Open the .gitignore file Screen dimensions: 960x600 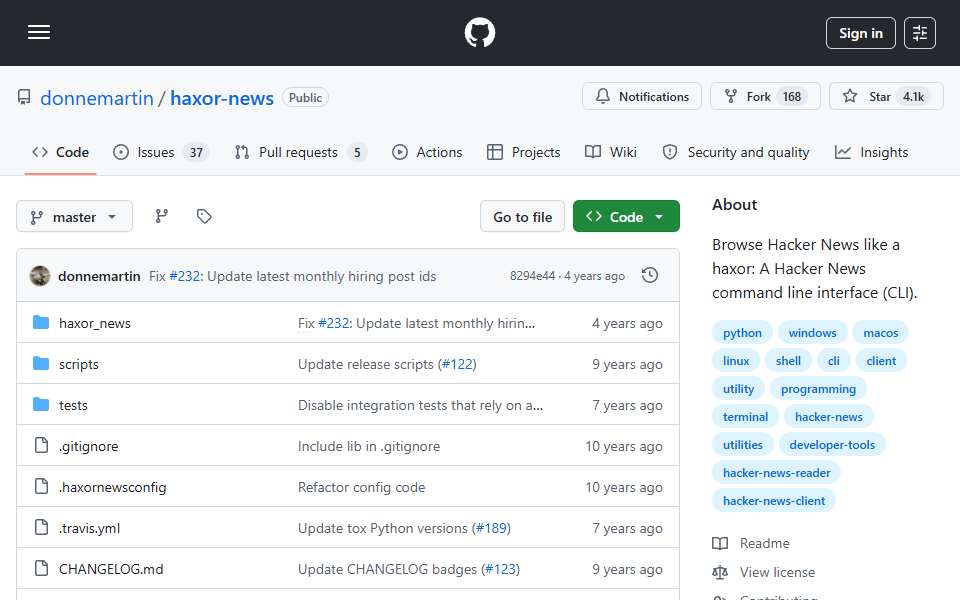88,446
